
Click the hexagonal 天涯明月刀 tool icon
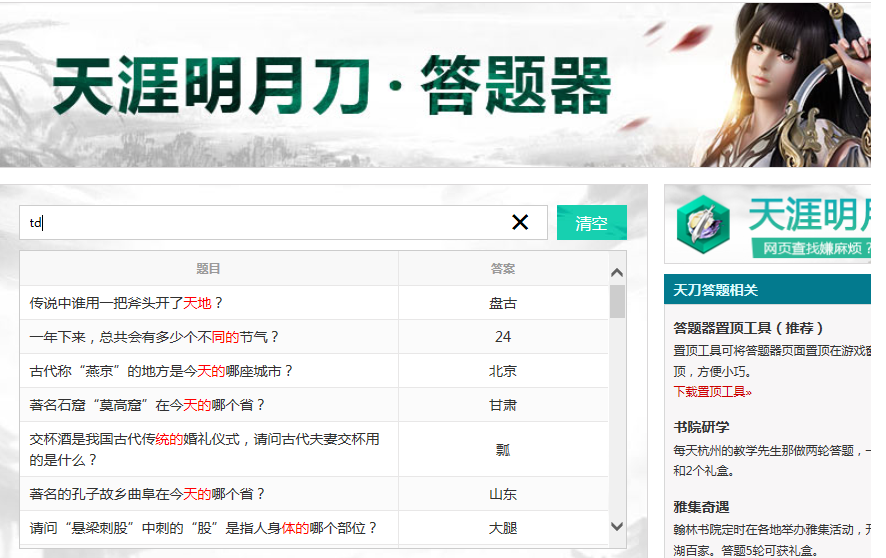(703, 224)
